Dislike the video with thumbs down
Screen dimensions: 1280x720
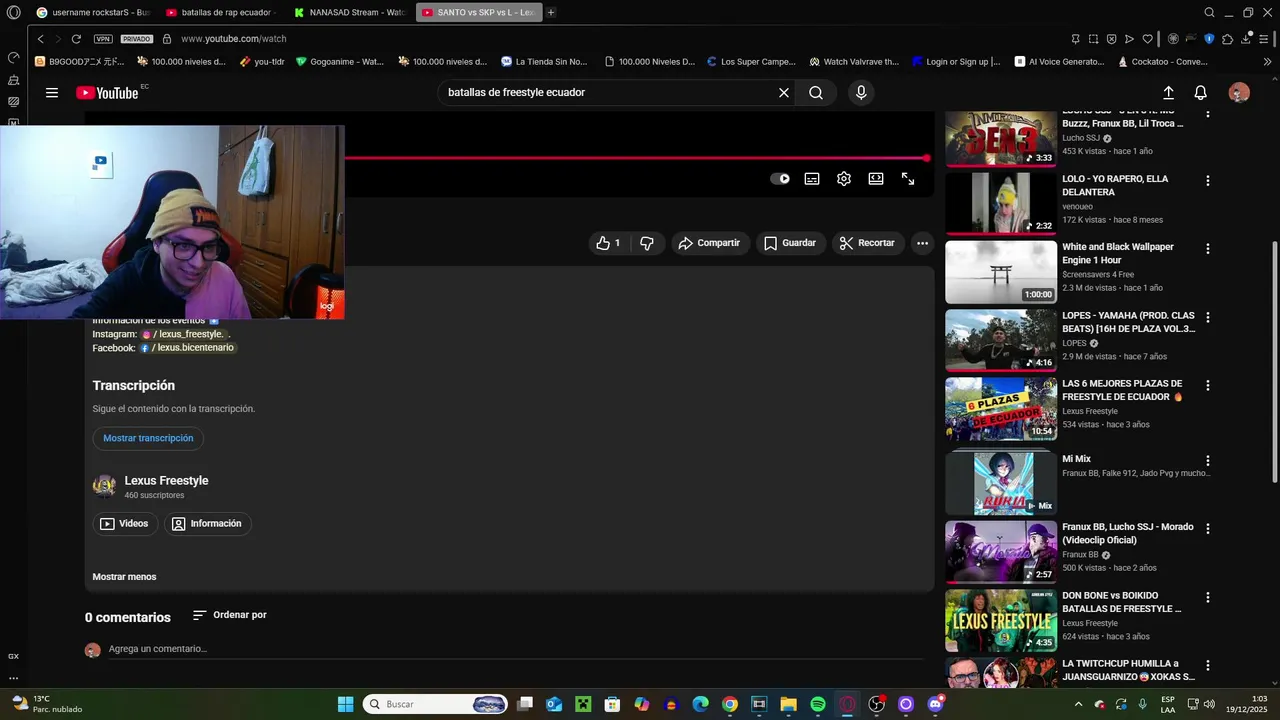click(x=647, y=243)
